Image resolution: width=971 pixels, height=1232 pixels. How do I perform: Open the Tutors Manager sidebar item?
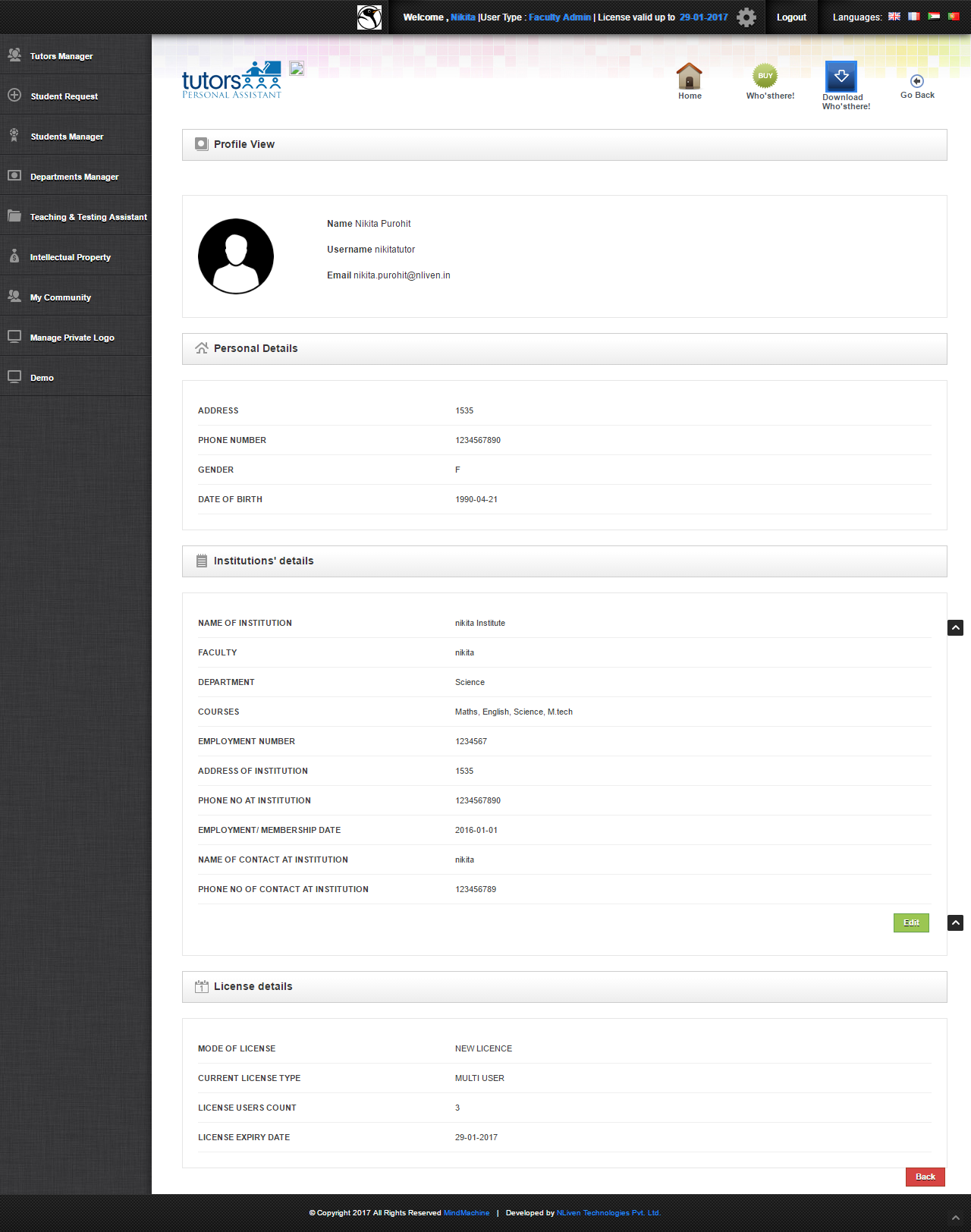coord(76,55)
